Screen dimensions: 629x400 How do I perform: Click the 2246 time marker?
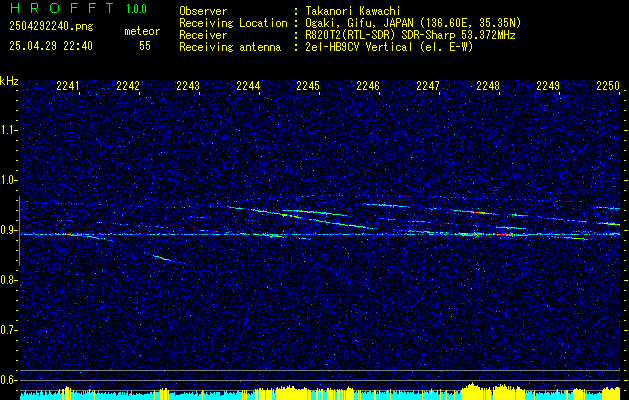pos(368,85)
